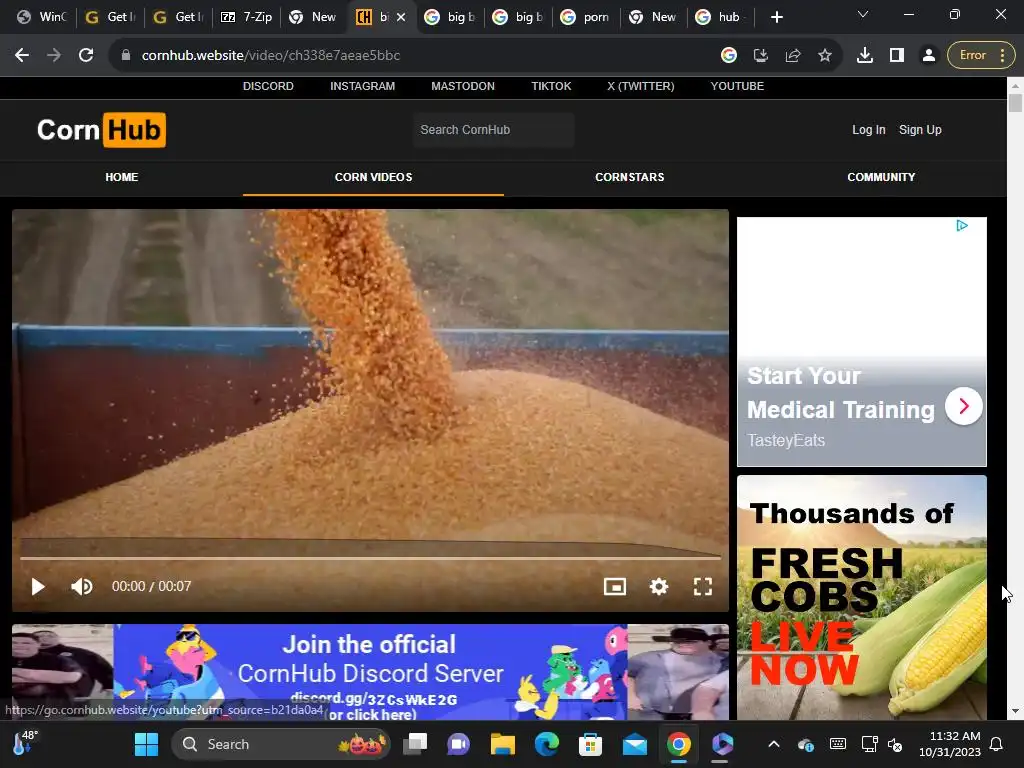Open the weather widget showing 48°
Viewport: 1024px width, 768px height.
pyautogui.click(x=26, y=743)
